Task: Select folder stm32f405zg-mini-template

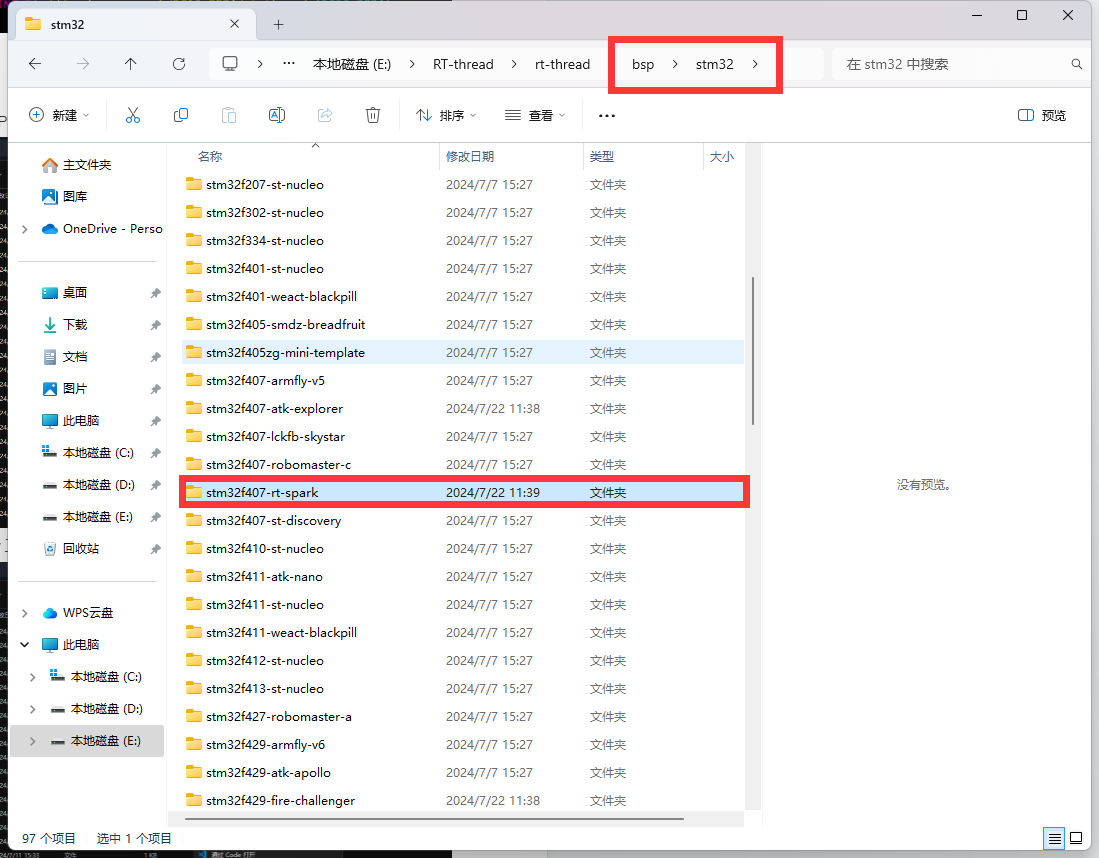Action: pyautogui.click(x=463, y=352)
